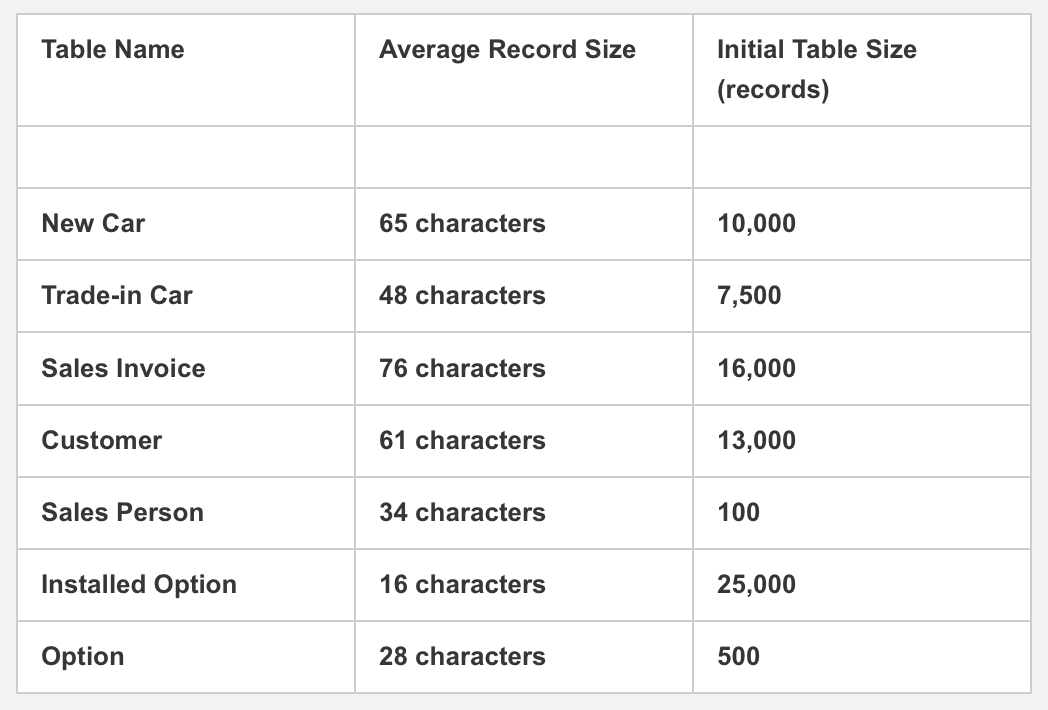Click the "Installed Option" row label
This screenshot has height=710, width=1048.
click(139, 584)
